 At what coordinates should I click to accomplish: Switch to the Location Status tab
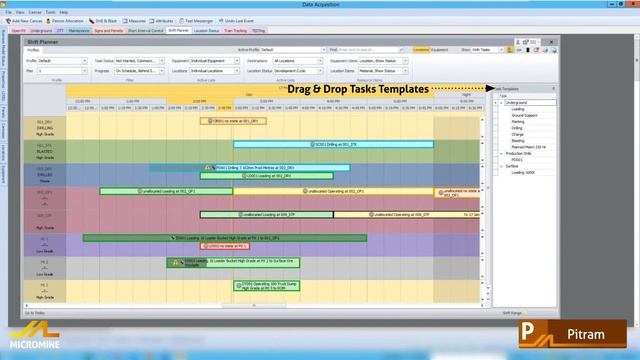[207, 31]
